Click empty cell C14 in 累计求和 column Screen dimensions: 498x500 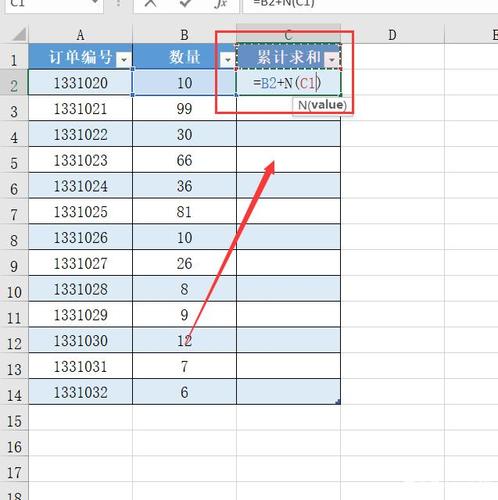(x=289, y=392)
